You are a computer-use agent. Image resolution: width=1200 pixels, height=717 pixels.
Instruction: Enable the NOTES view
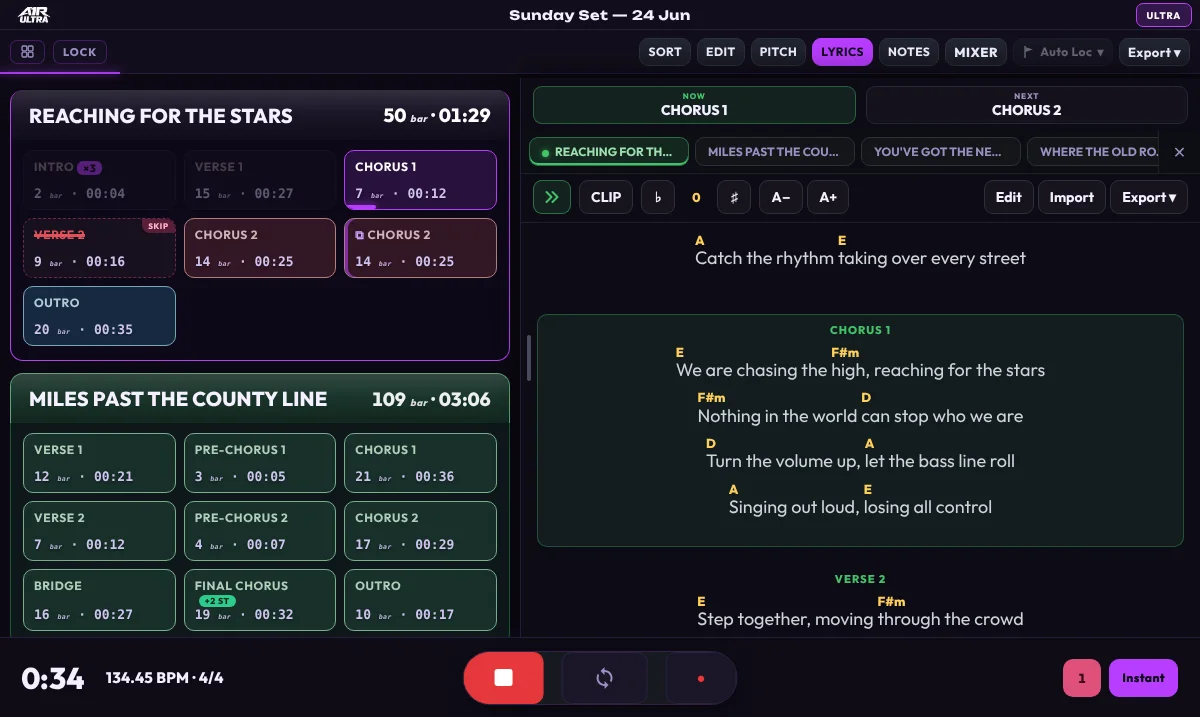click(x=909, y=52)
